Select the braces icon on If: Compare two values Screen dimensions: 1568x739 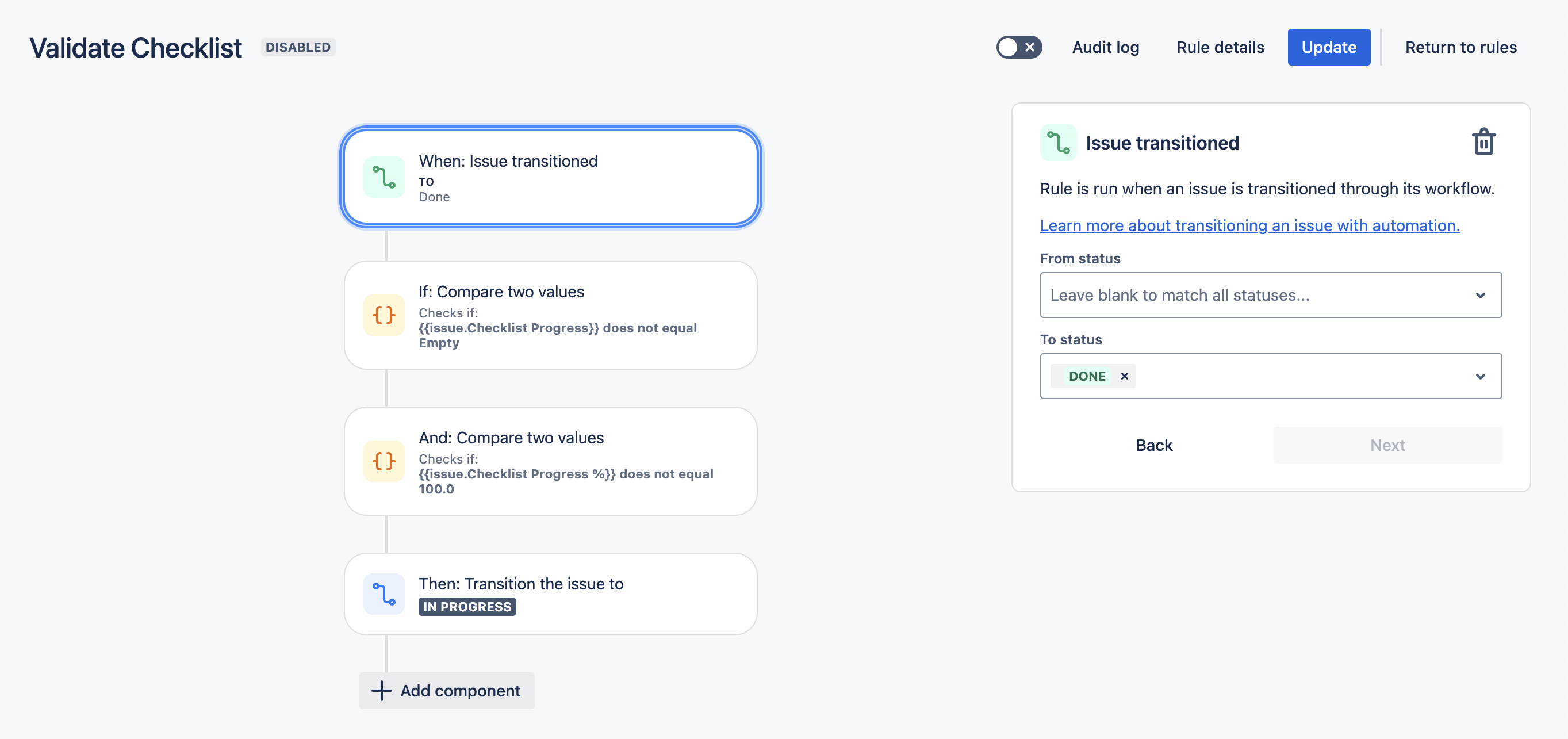click(384, 315)
